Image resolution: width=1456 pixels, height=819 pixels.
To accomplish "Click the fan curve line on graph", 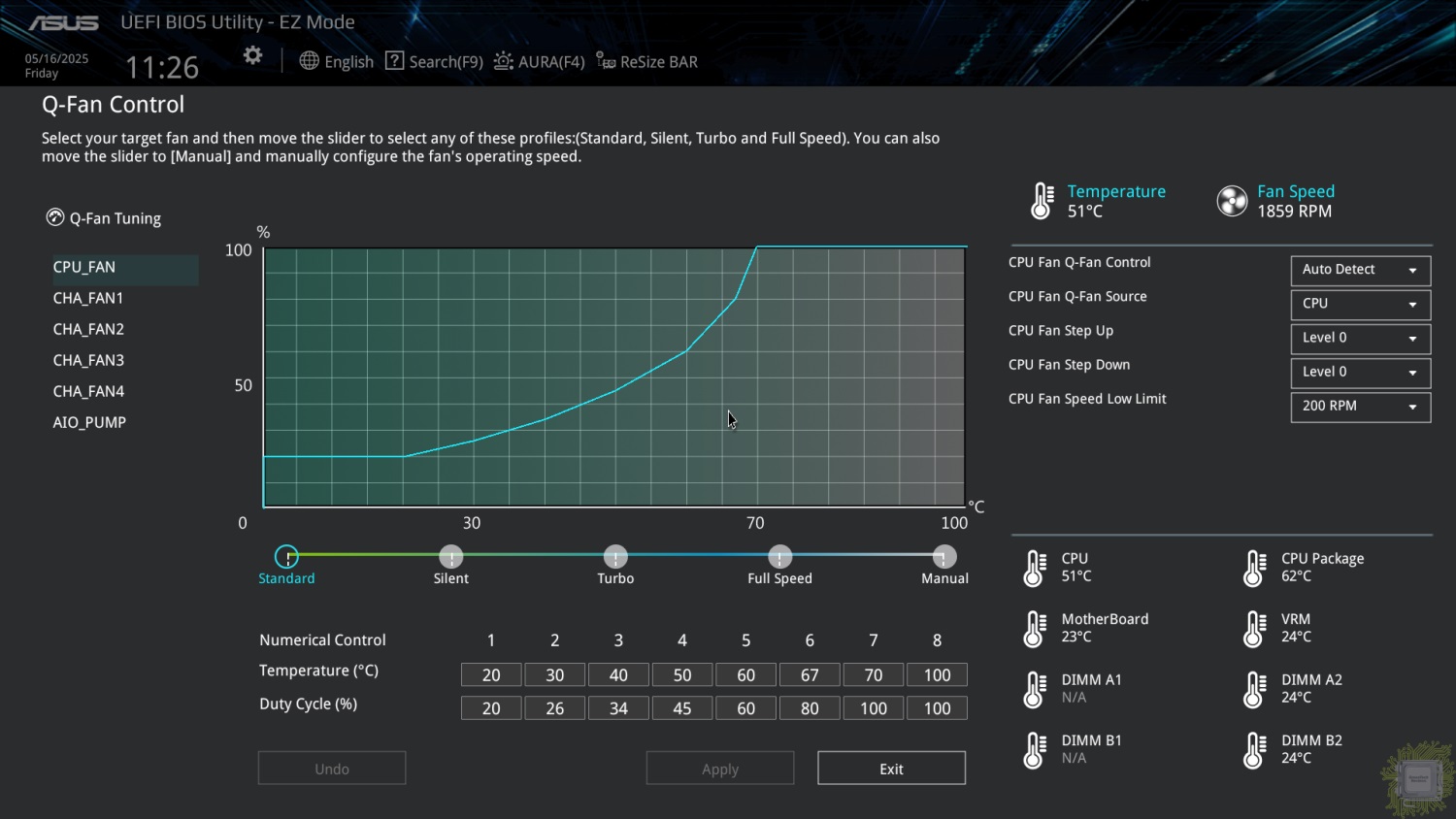I will click(x=614, y=391).
